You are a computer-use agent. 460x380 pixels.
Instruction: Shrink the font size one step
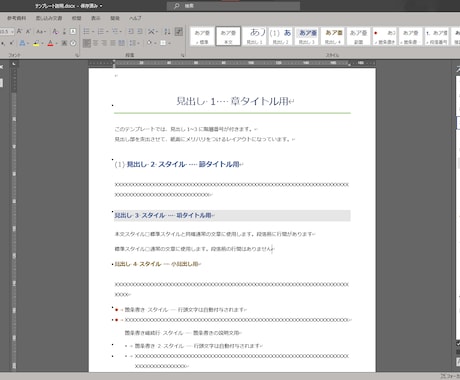[28, 31]
